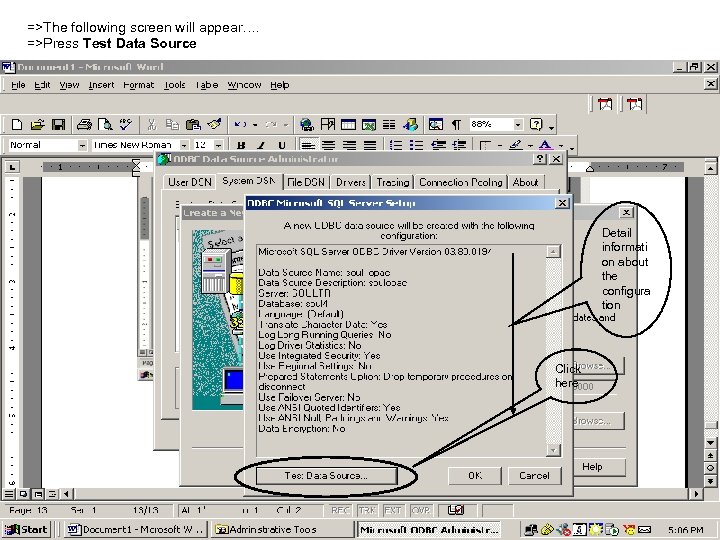Screen dimensions: 720x540
Task: Click the Start button on taskbar
Action: click(x=27, y=529)
